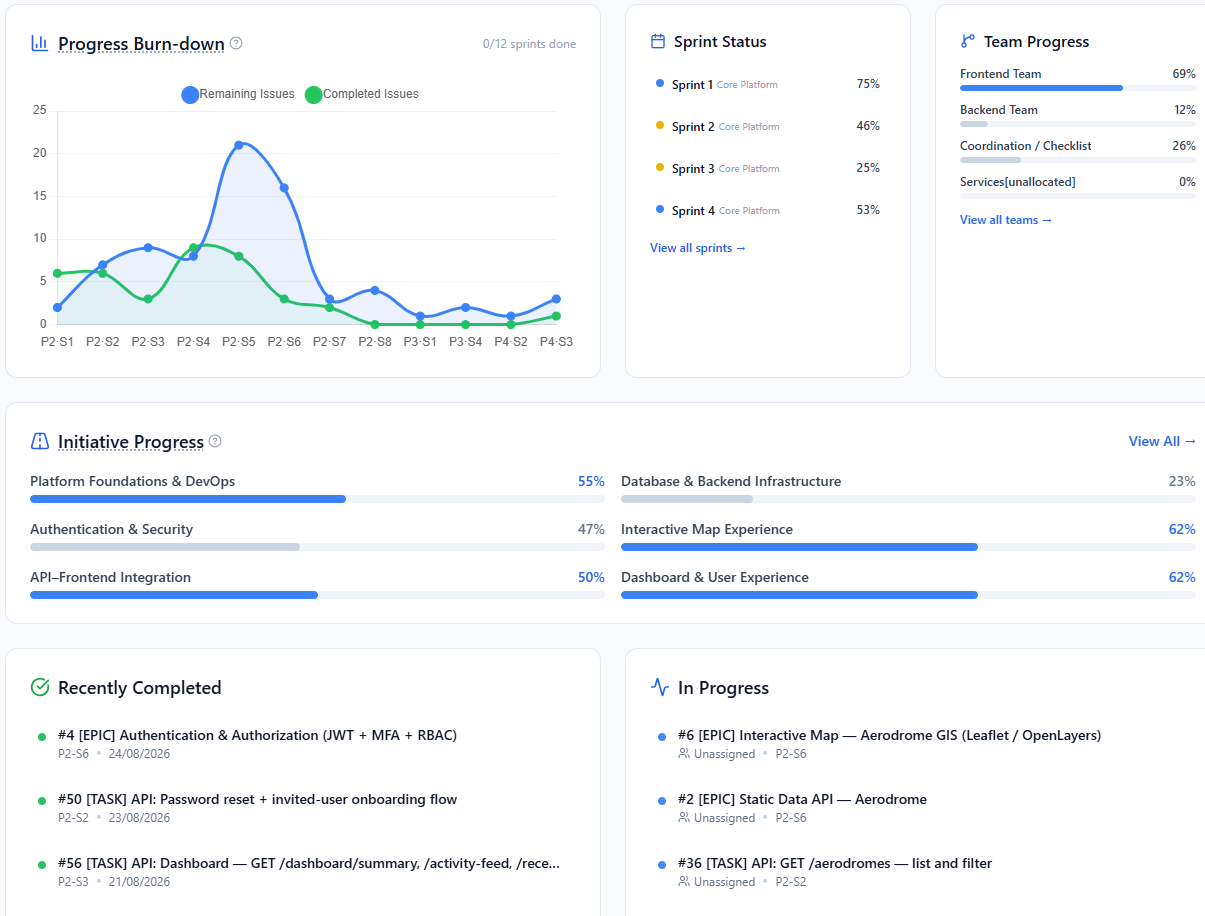
Task: Click the help icon next to Progress Burn-down
Action: click(x=236, y=43)
